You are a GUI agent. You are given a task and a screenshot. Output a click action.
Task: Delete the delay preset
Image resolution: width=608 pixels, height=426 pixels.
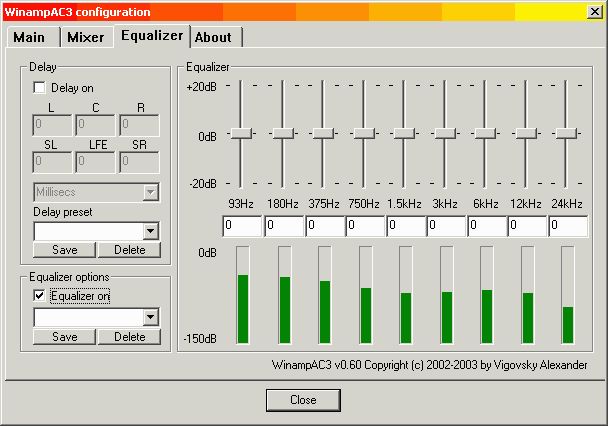tap(130, 250)
